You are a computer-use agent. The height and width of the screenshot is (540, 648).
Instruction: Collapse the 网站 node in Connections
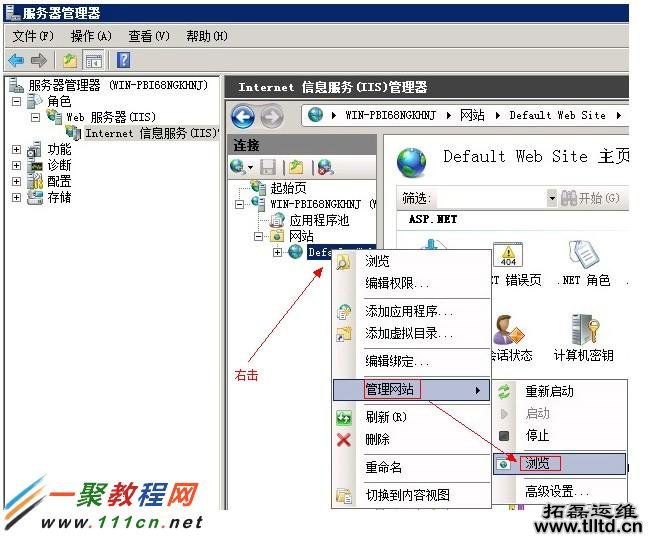point(259,237)
